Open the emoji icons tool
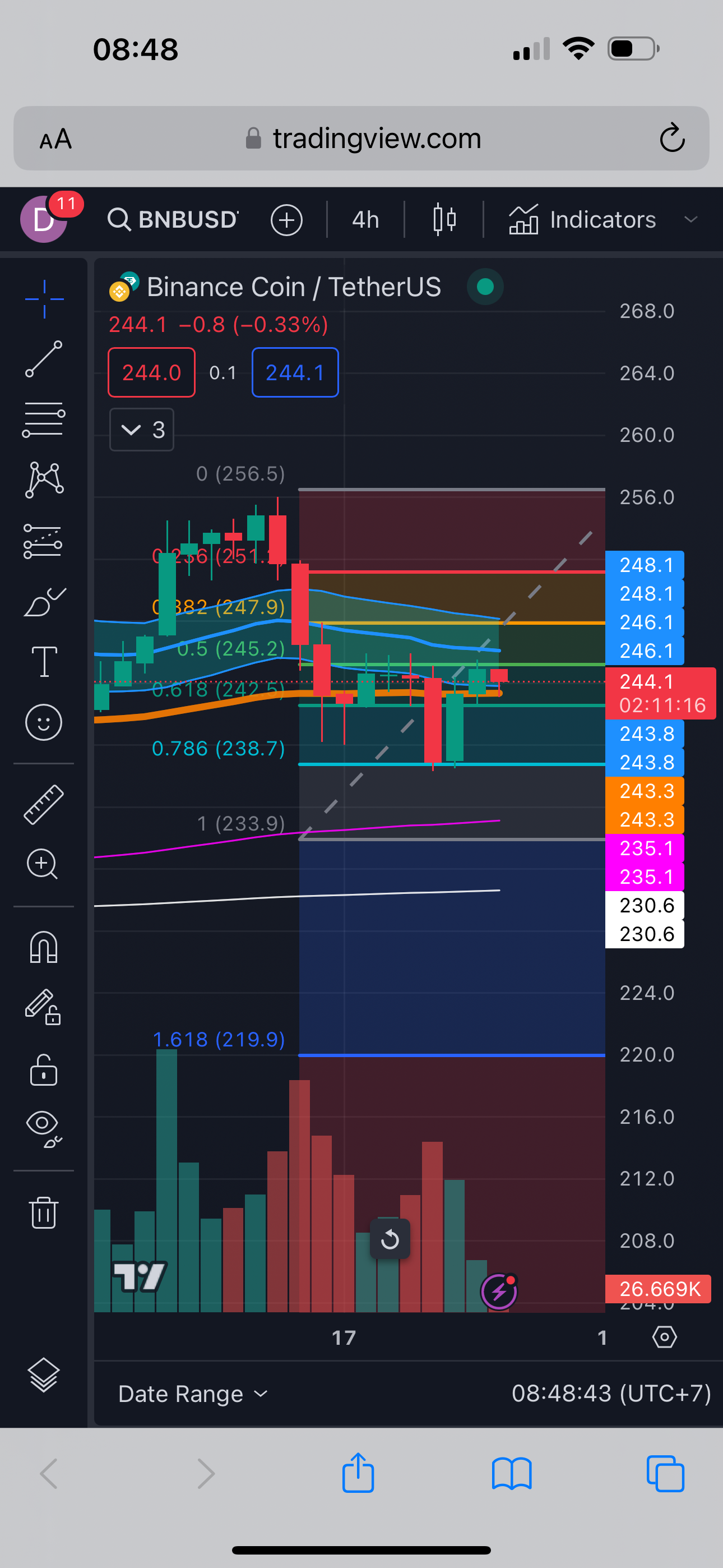The height and width of the screenshot is (1568, 723). 44,722
